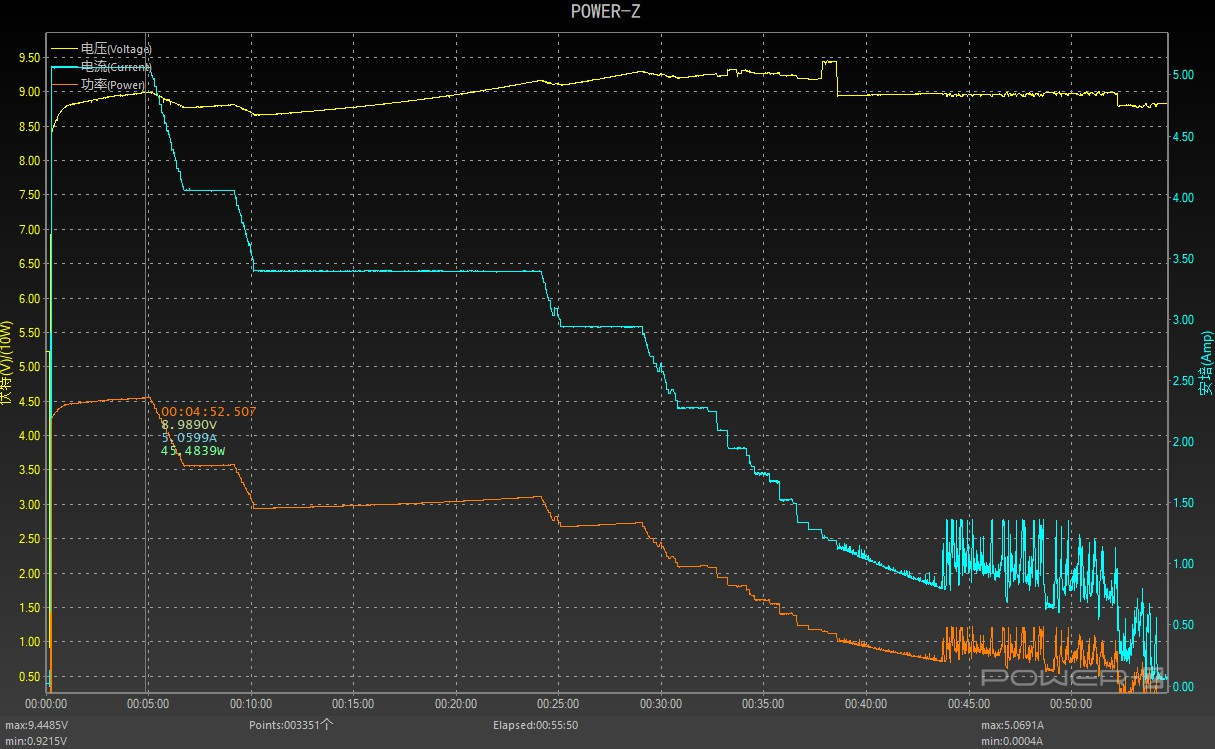The width and height of the screenshot is (1215, 749).
Task: Click the right Amp axis label
Action: coord(1206,364)
